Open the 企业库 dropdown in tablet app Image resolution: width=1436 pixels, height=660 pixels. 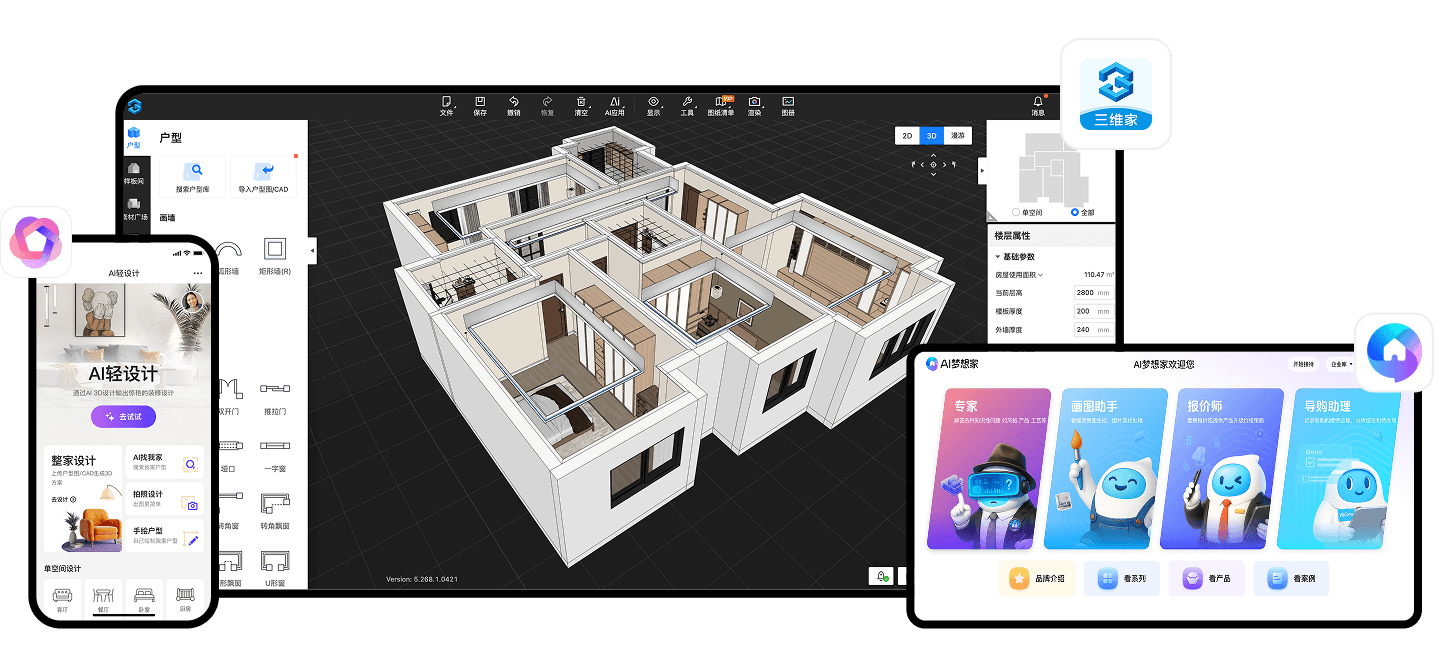point(1341,364)
